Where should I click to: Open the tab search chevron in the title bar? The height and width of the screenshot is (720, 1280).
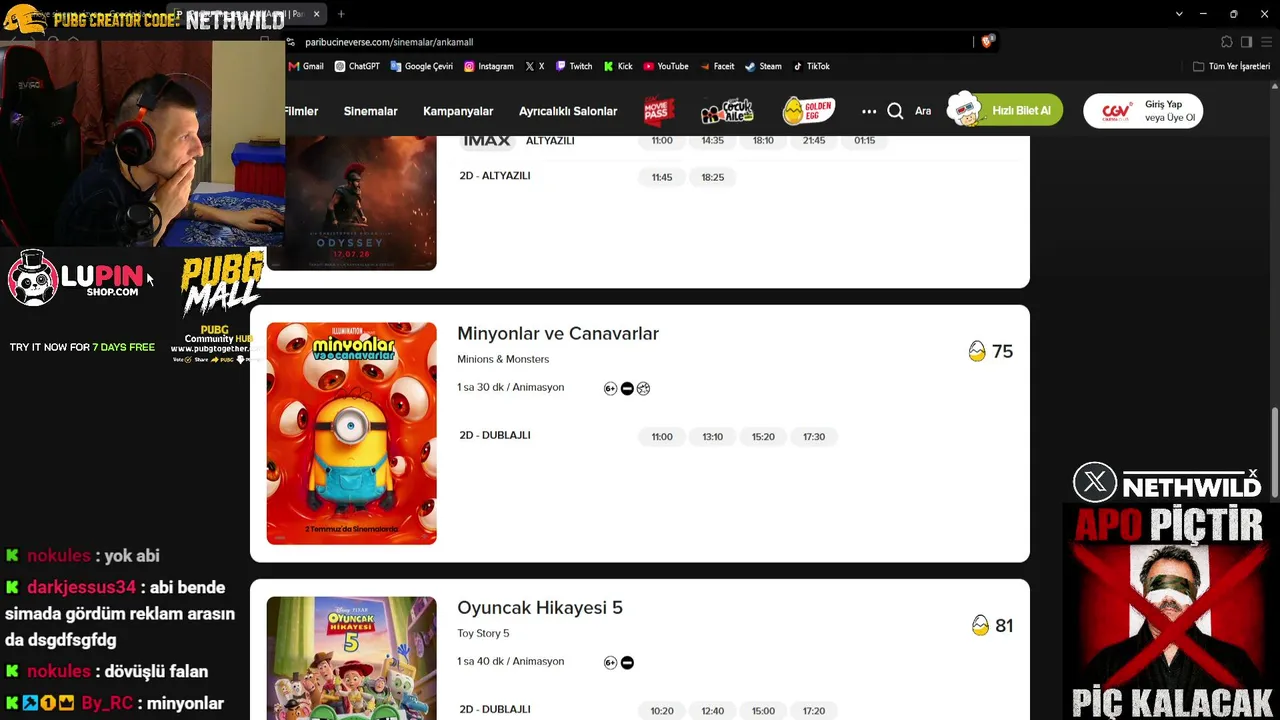[1179, 14]
